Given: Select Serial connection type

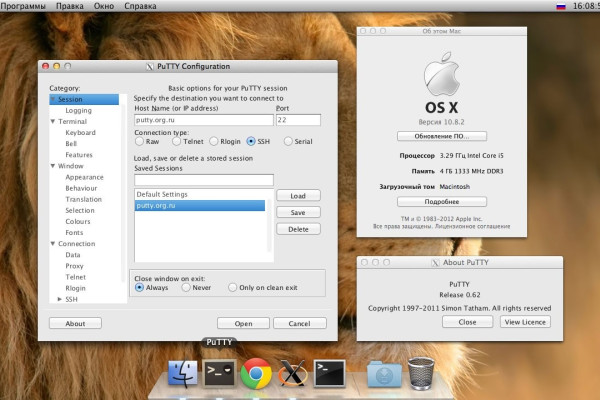Looking at the screenshot, I should pos(288,141).
